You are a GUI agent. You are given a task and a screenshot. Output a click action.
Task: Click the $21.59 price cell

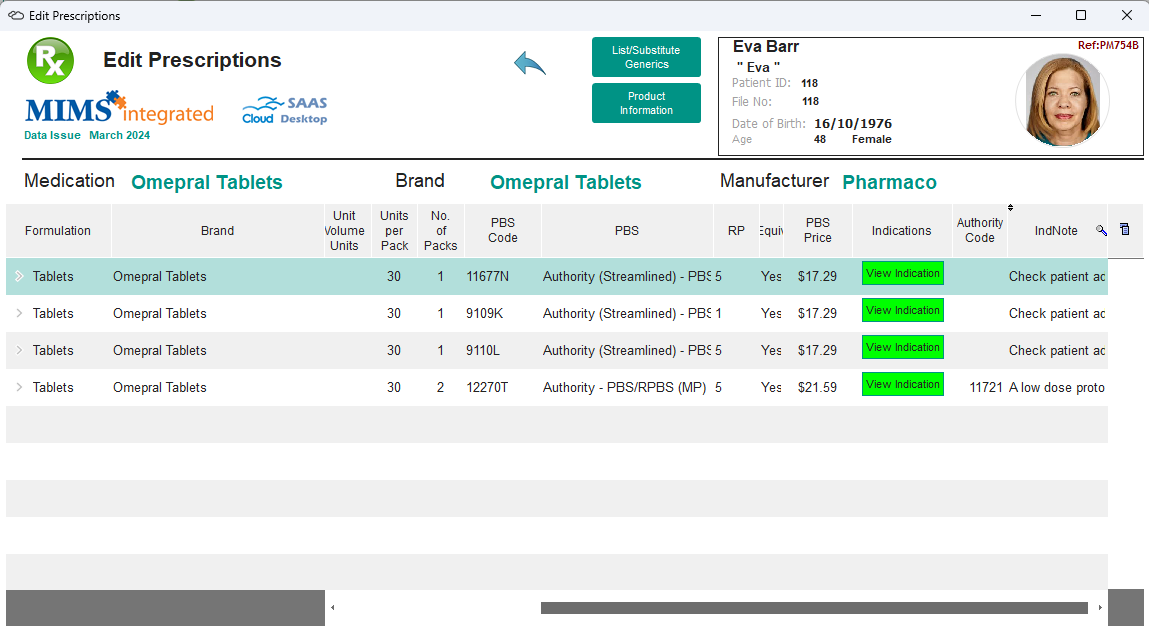[x=817, y=387]
